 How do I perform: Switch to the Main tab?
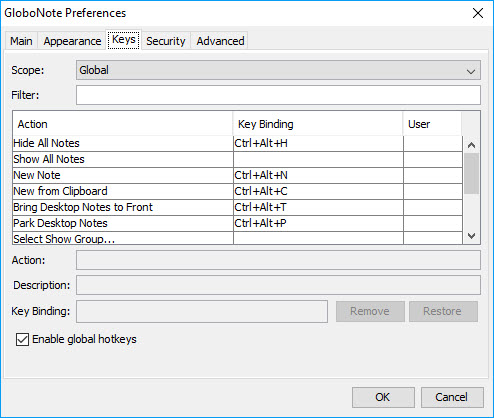[x=21, y=41]
